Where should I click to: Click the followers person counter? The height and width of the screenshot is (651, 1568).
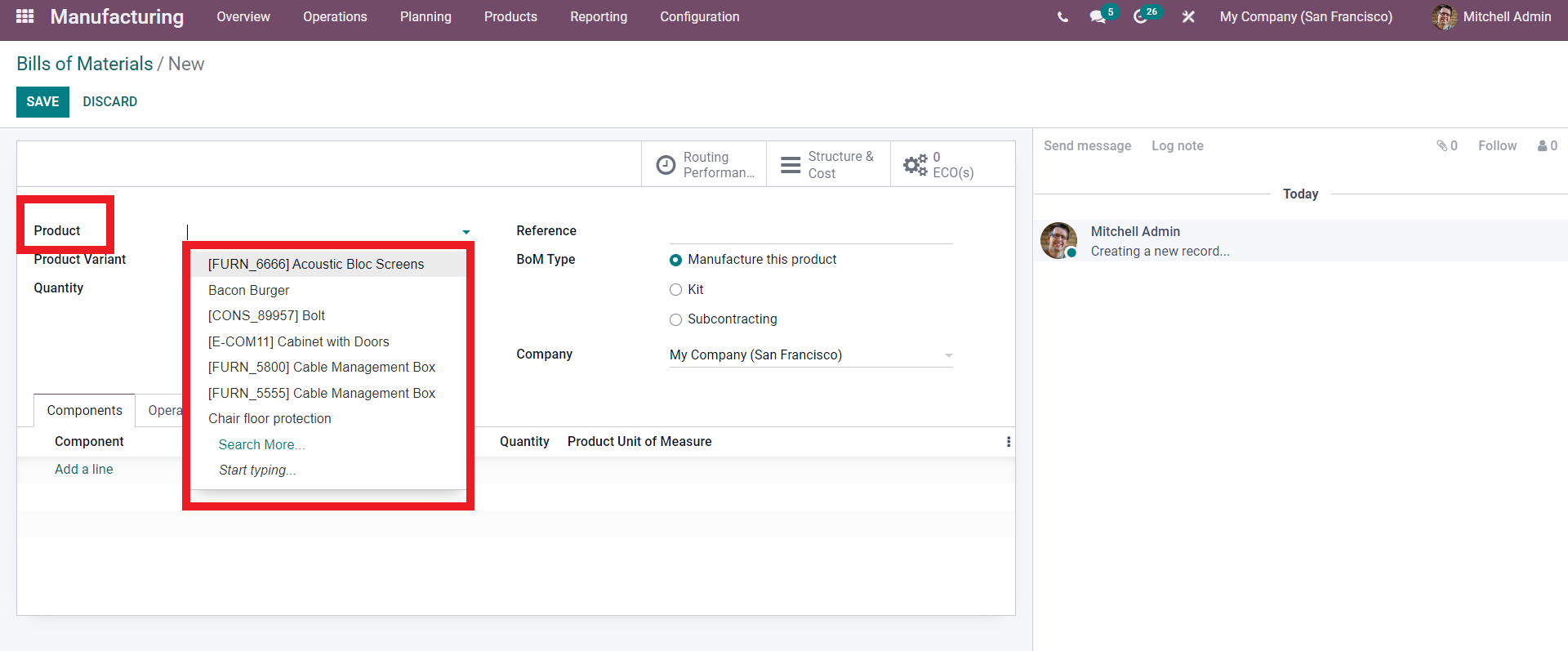(1548, 145)
